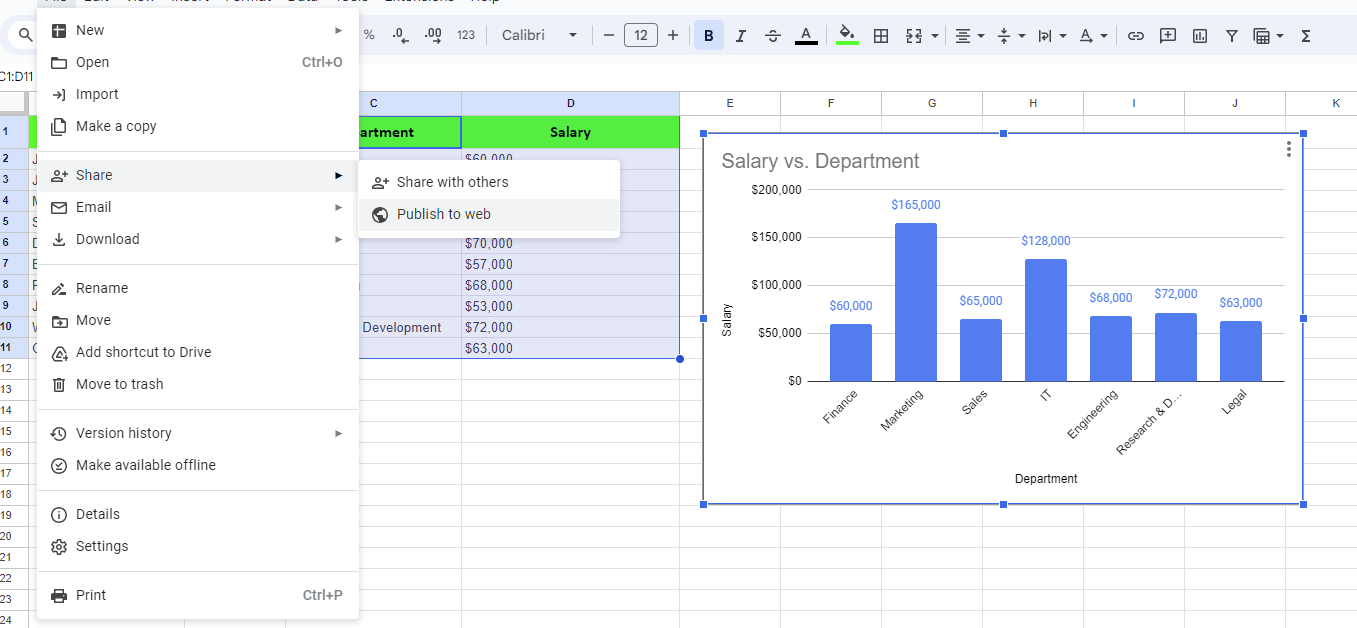Click the IT bar labeled $128,000
Screen dimensions: 1357x628
click(x=1046, y=320)
